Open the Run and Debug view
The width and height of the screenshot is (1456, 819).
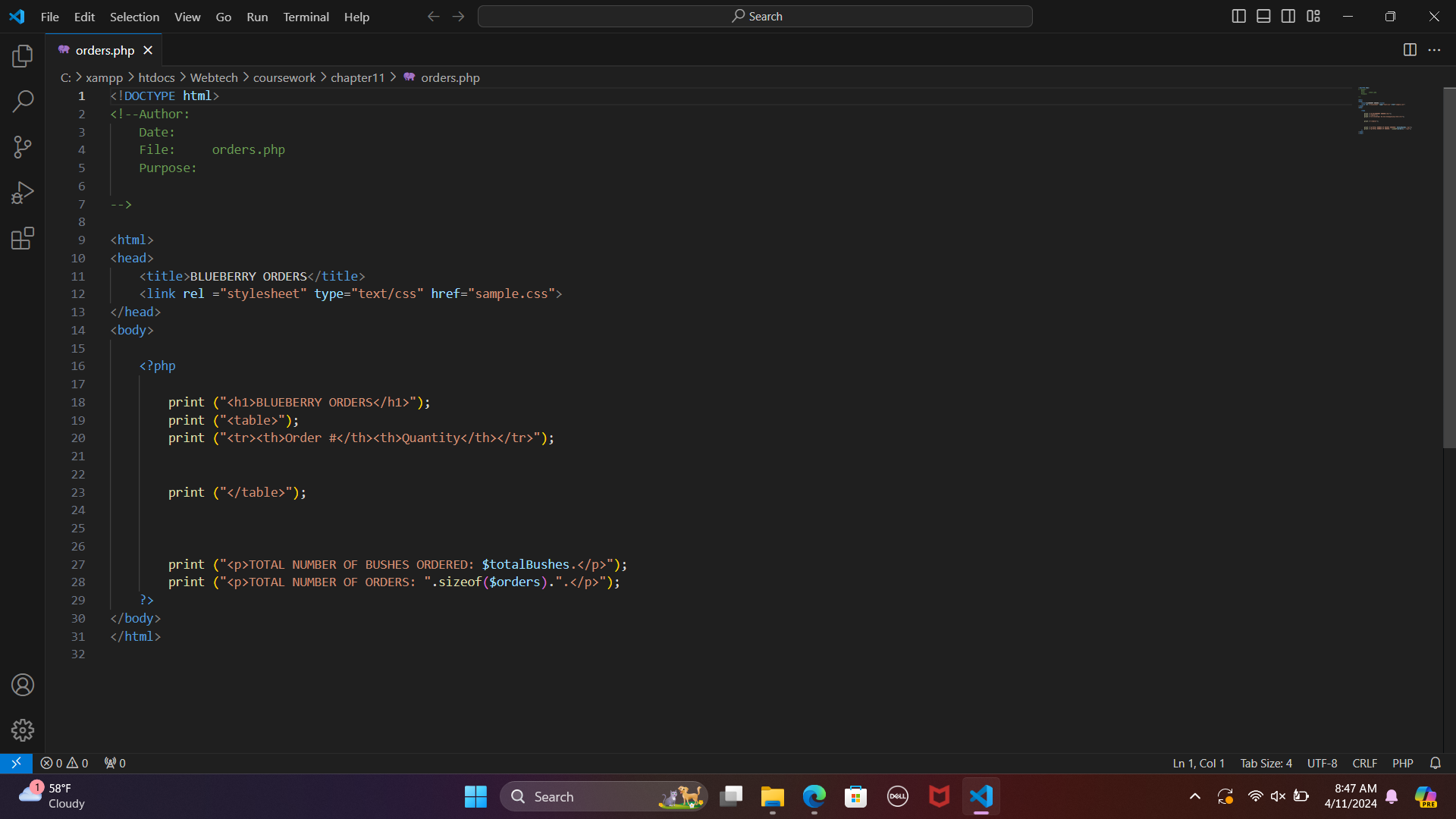[x=23, y=193]
